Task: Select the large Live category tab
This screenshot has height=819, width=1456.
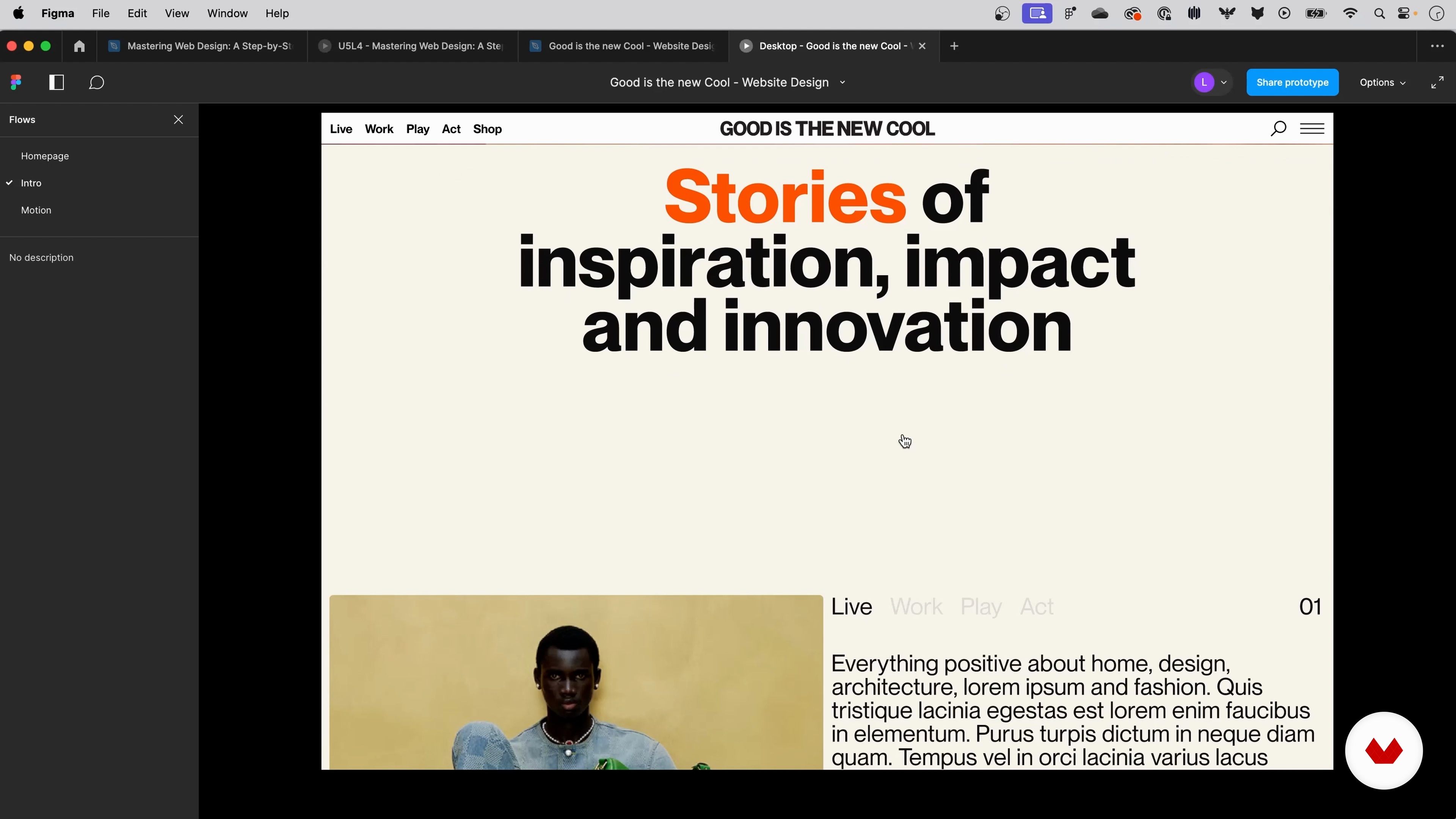Action: tap(852, 607)
